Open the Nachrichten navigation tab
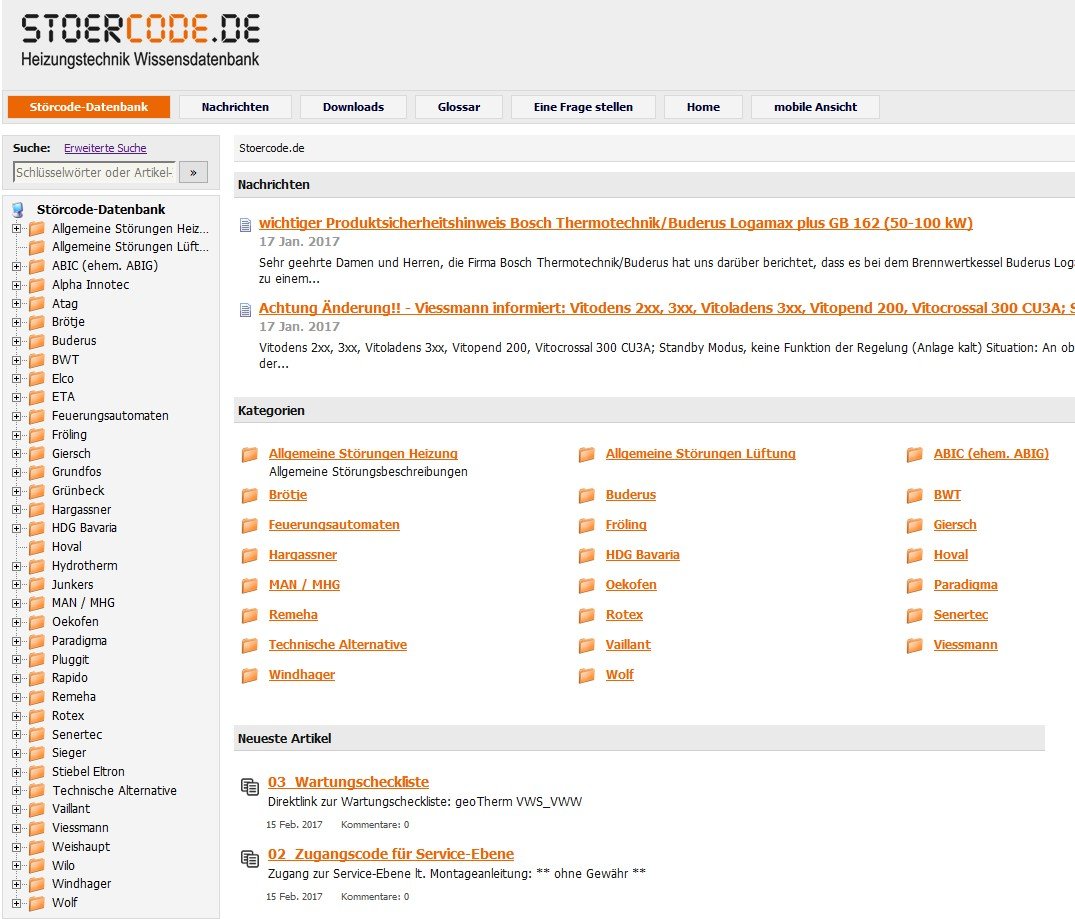The image size is (1075, 919). click(x=235, y=107)
